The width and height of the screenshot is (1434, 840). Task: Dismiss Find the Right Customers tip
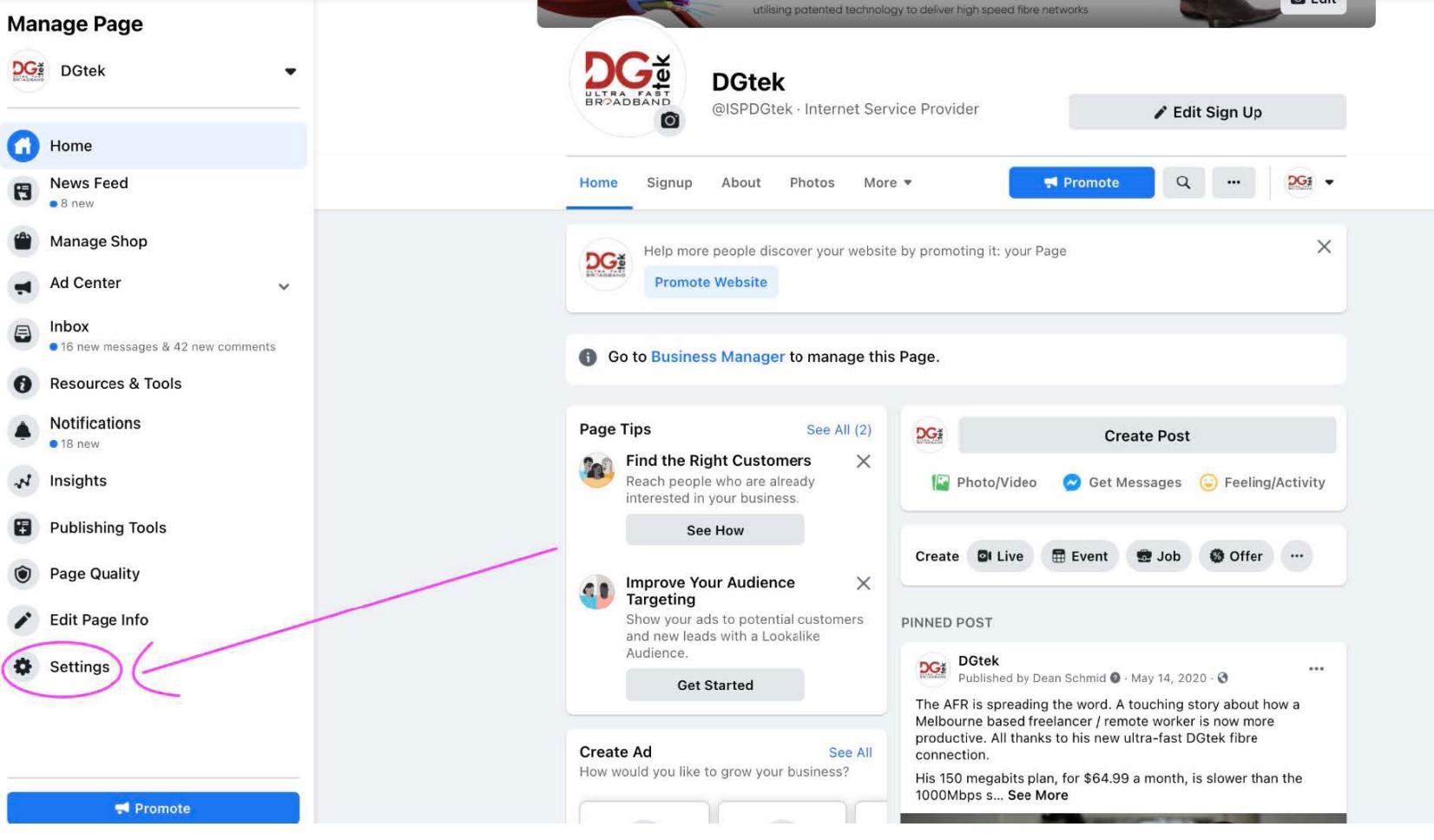click(863, 461)
